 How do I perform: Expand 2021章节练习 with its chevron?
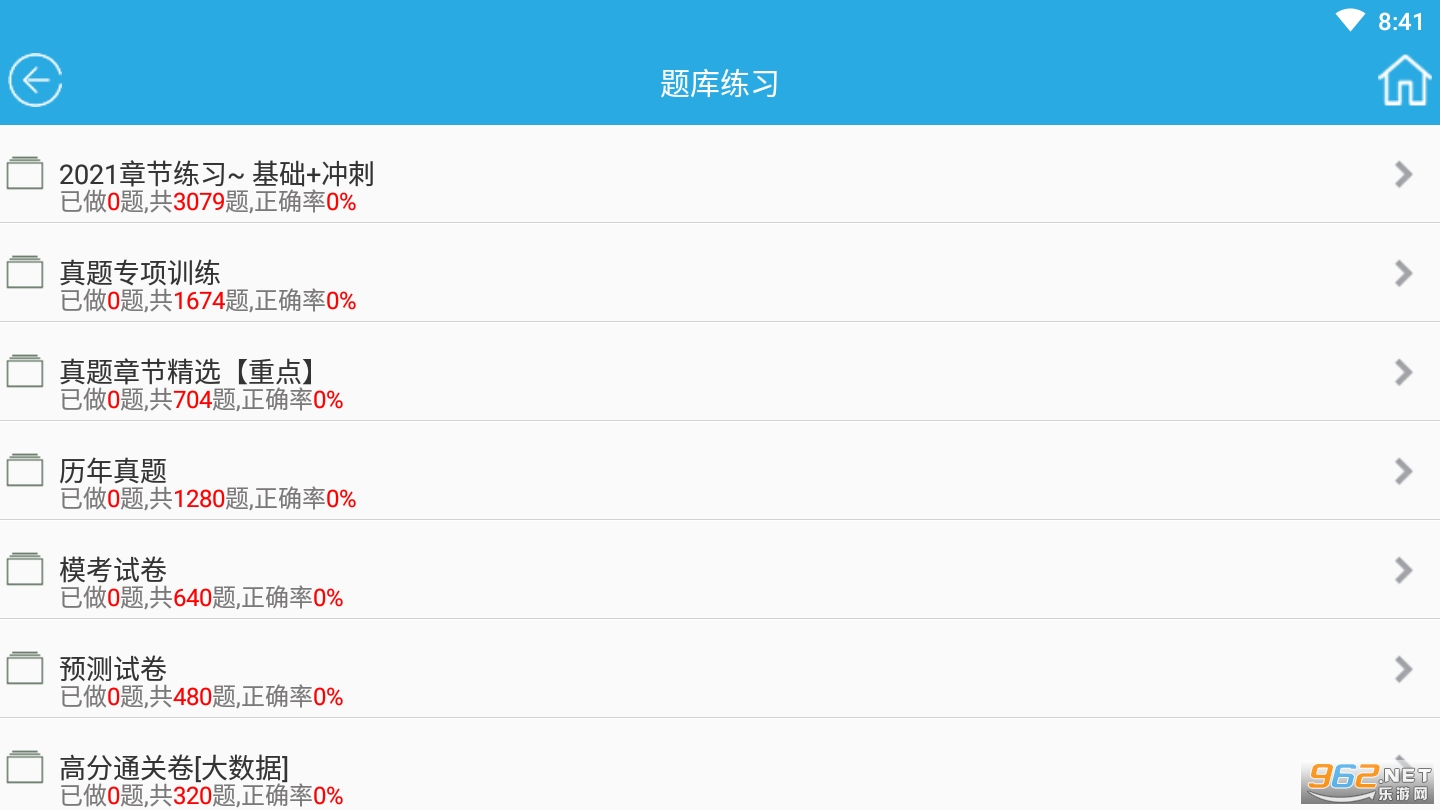tap(1403, 174)
